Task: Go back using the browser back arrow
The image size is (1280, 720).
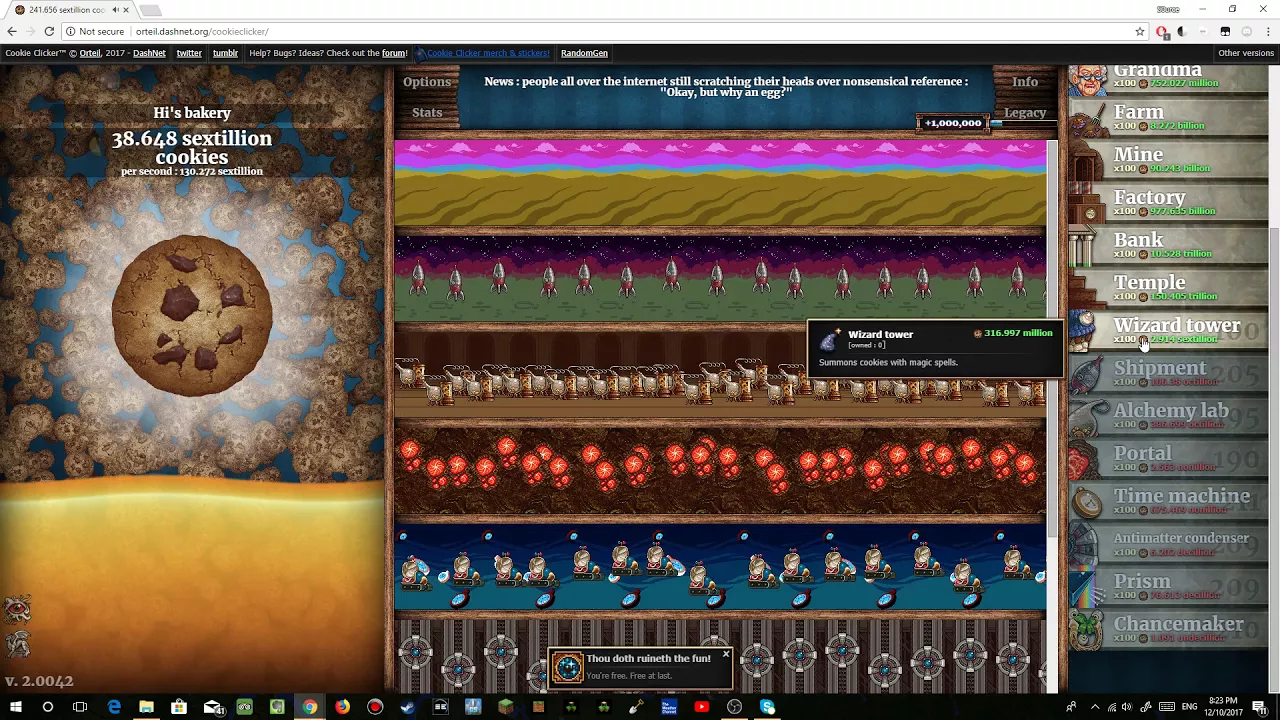Action: [12, 32]
